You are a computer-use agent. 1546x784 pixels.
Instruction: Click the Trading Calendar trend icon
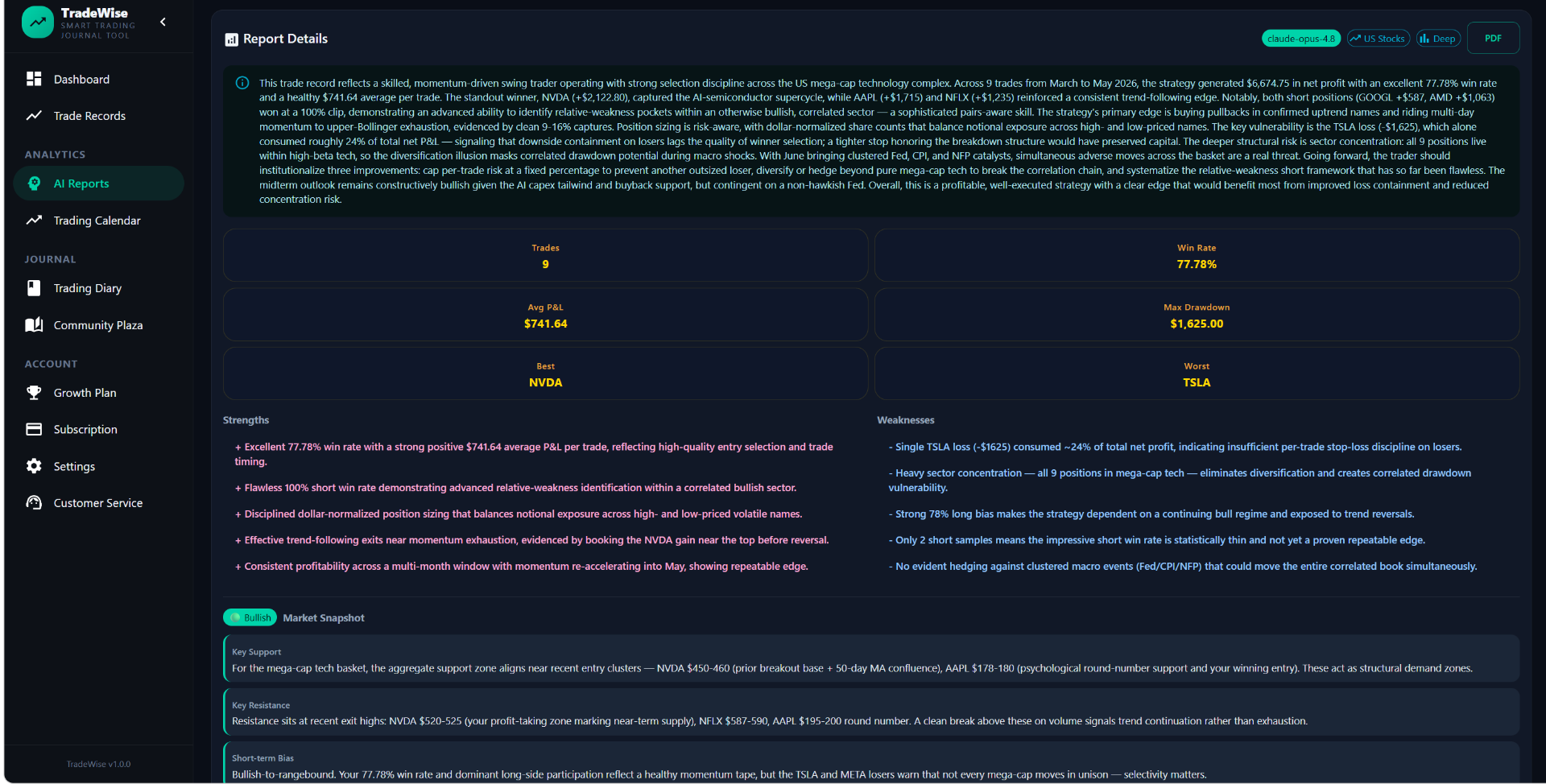click(x=34, y=220)
